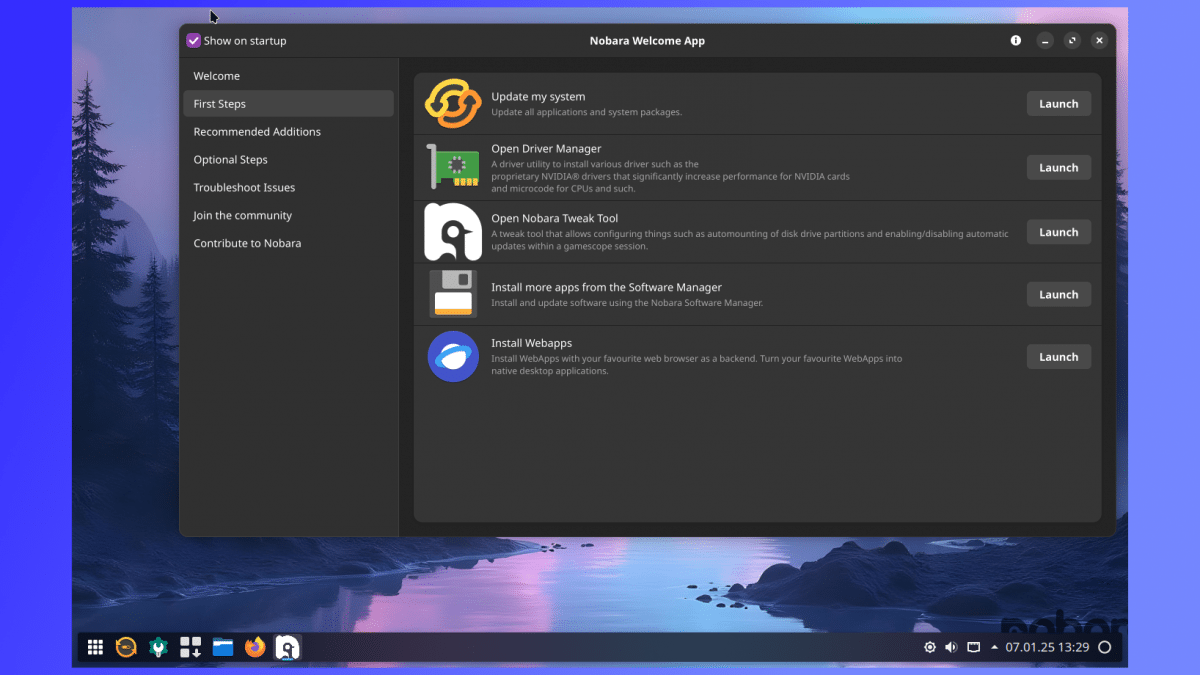Click 'Install more apps from the Software Manager' text

point(606,287)
